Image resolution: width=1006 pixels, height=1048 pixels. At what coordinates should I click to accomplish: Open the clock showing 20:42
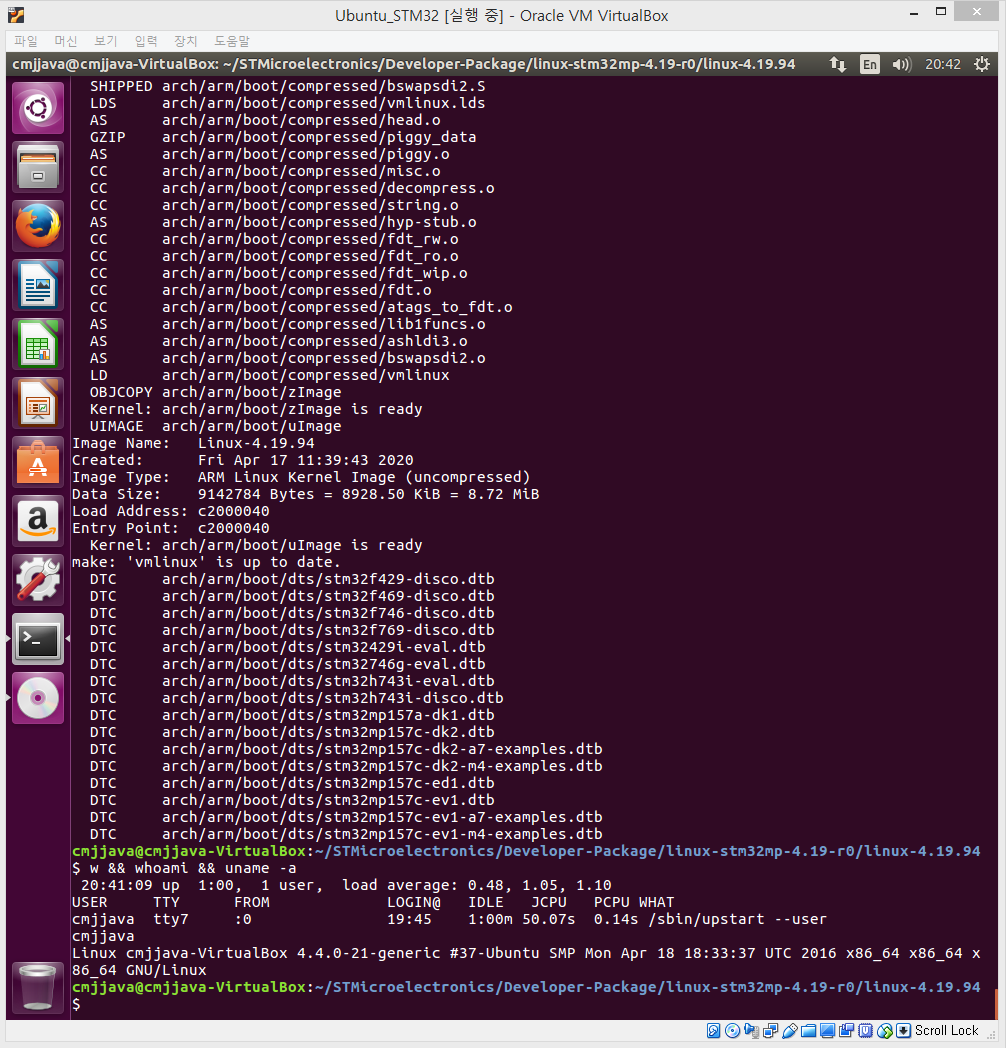point(942,64)
